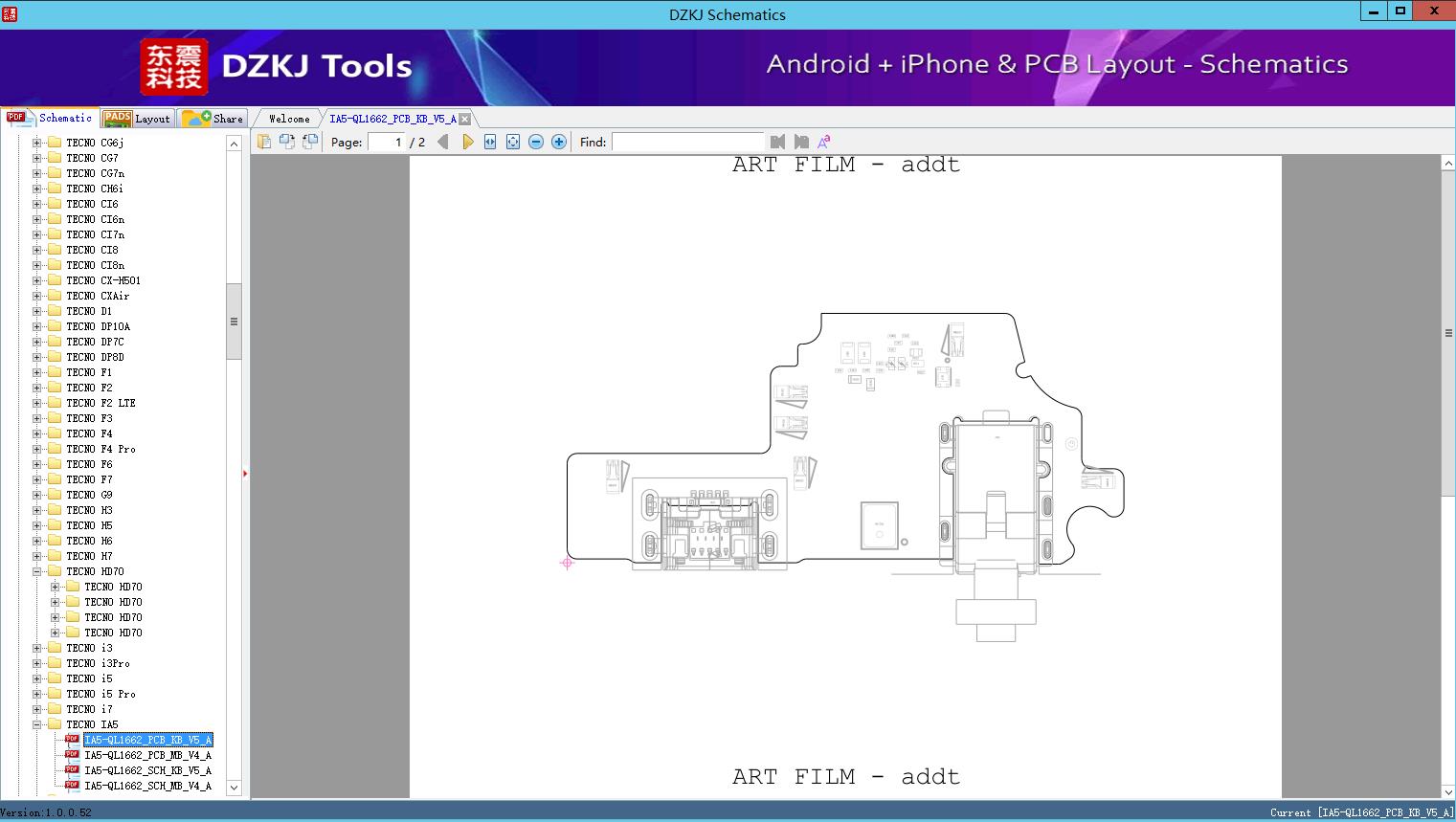The height and width of the screenshot is (822, 1456).
Task: Expand the TECNO CX-H501 folder
Action: coord(36,280)
